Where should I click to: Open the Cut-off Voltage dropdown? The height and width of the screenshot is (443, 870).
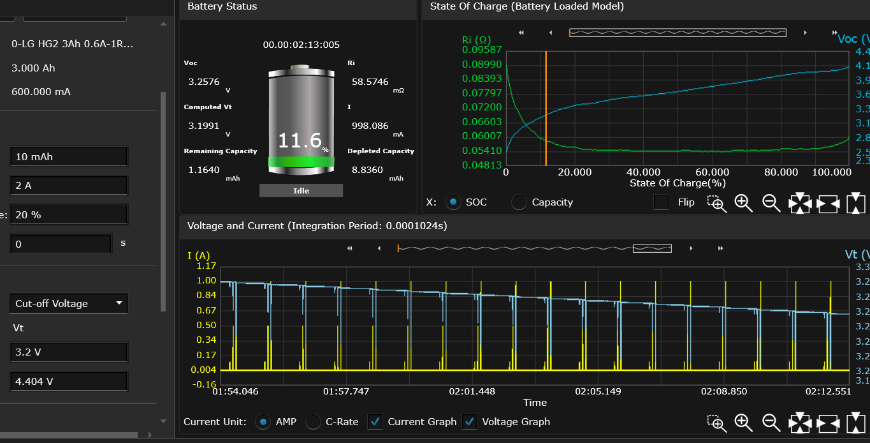(69, 304)
